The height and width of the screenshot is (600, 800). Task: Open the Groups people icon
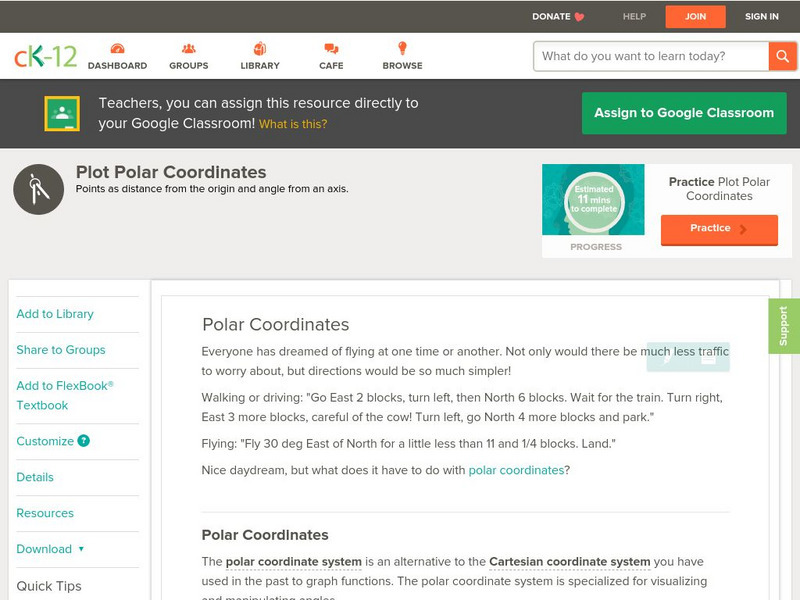pos(189,48)
